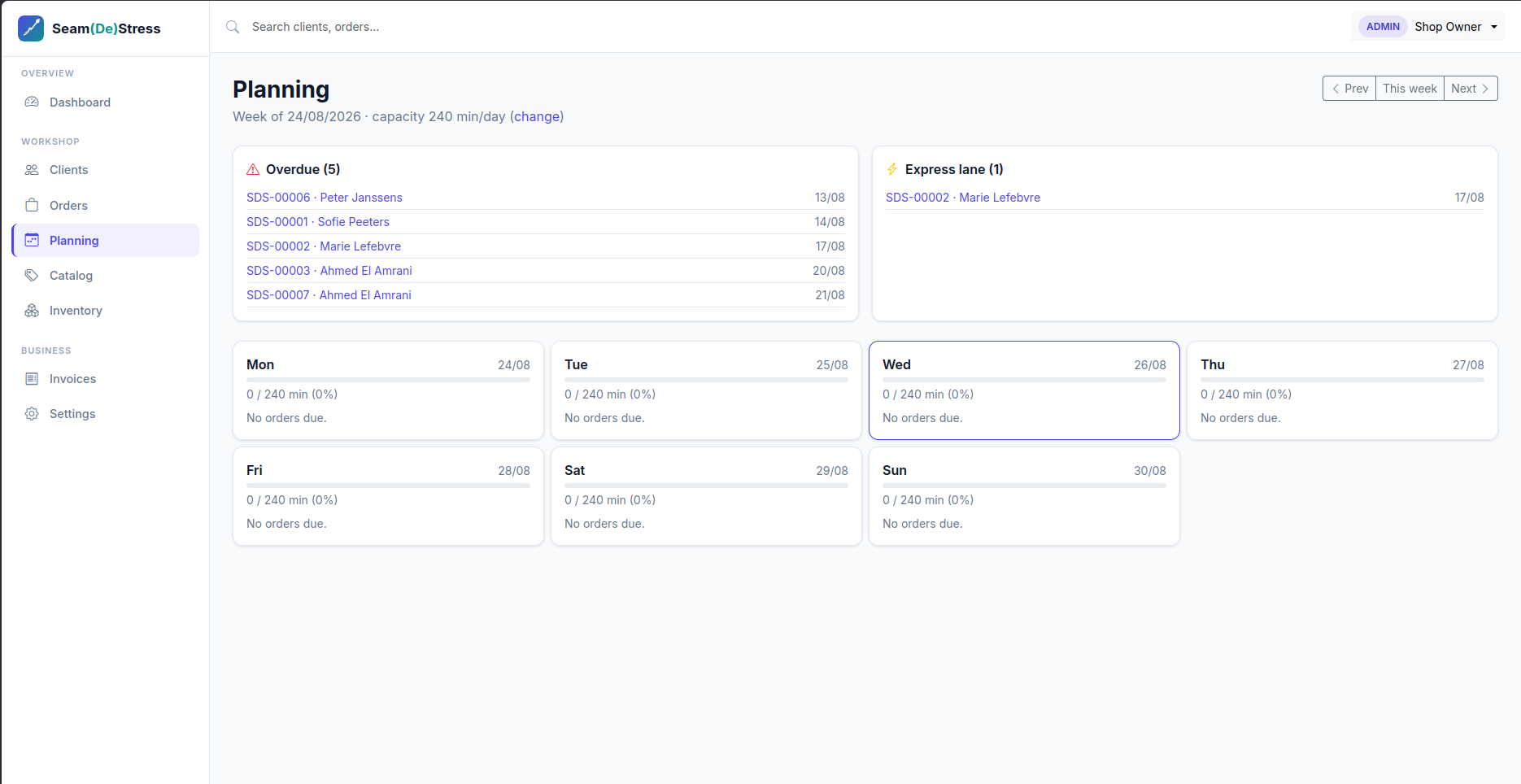Click the Clients people icon
This screenshot has width=1521, height=784.
32,170
